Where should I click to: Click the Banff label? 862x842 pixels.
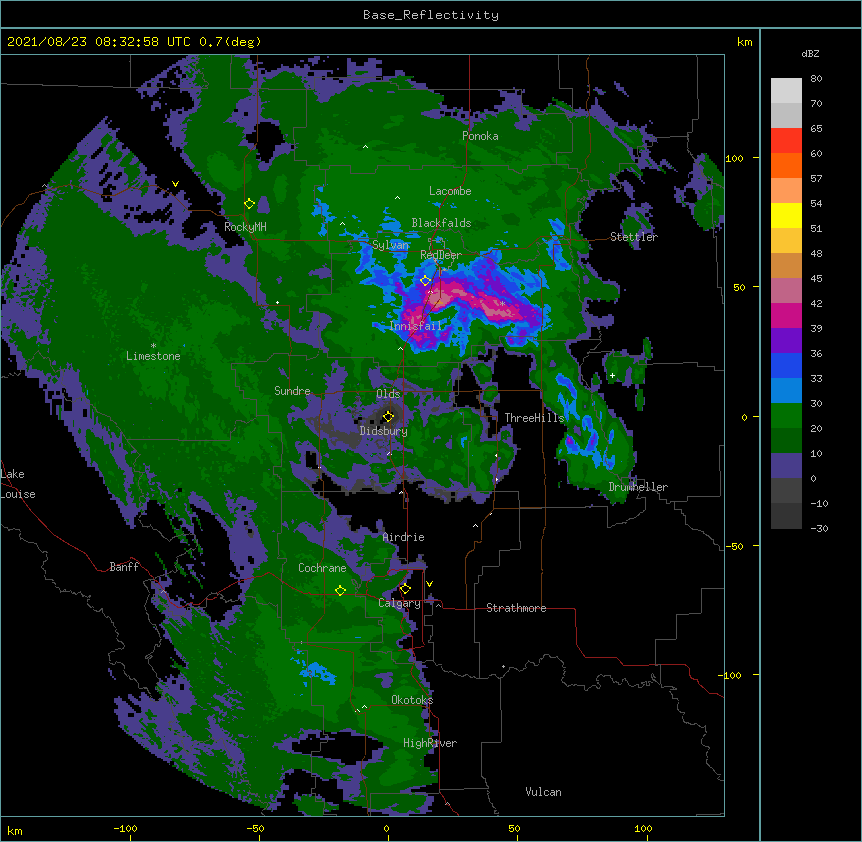124,567
